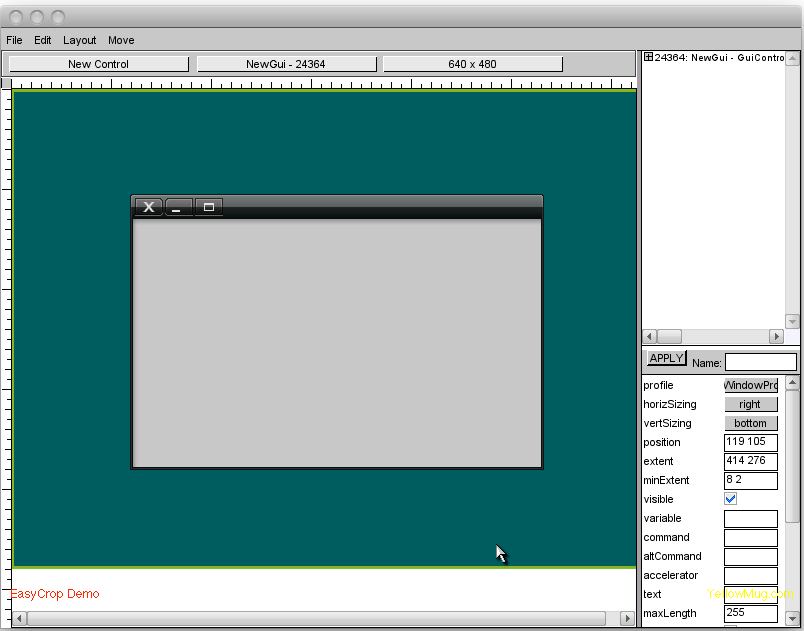Screen dimensions: 804x631
Task: Click the APPLY button
Action: 666,358
